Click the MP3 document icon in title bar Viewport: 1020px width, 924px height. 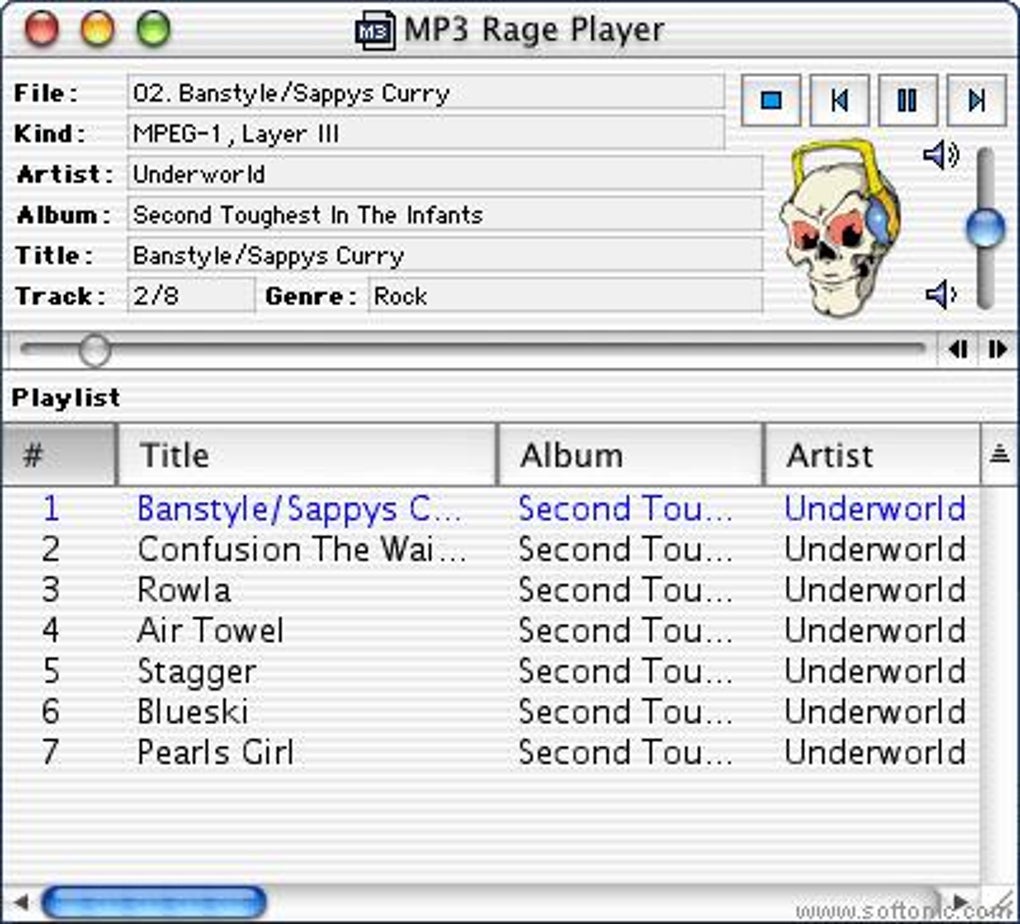click(375, 30)
